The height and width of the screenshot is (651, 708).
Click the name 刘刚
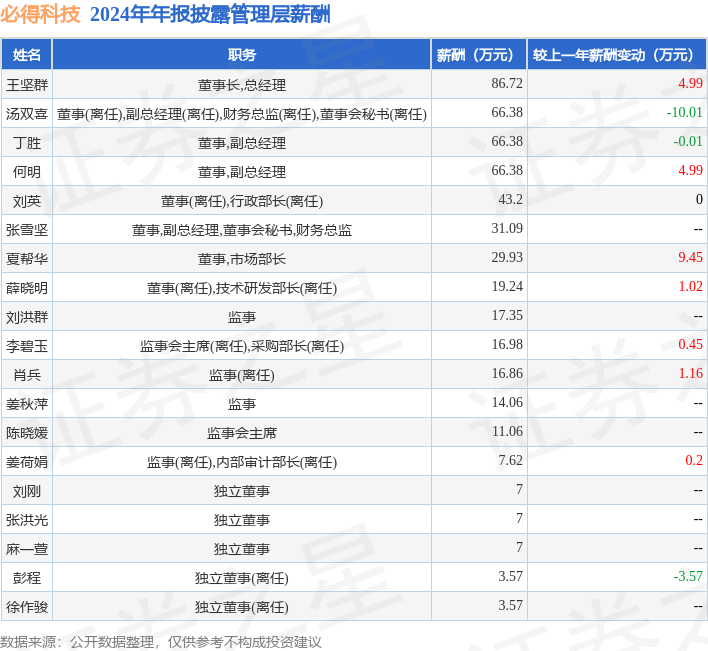[27, 491]
